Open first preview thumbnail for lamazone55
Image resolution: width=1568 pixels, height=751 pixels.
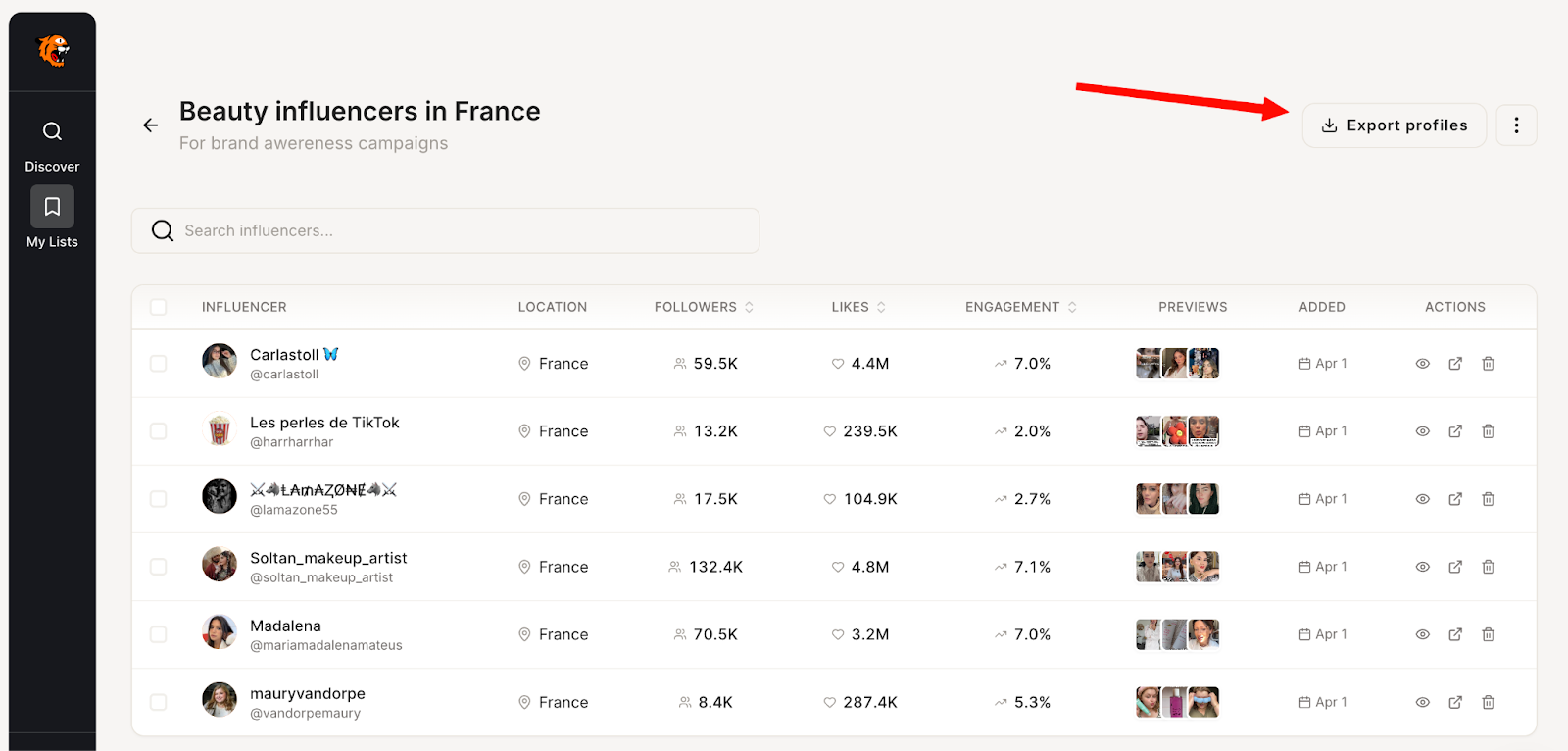(x=1149, y=499)
